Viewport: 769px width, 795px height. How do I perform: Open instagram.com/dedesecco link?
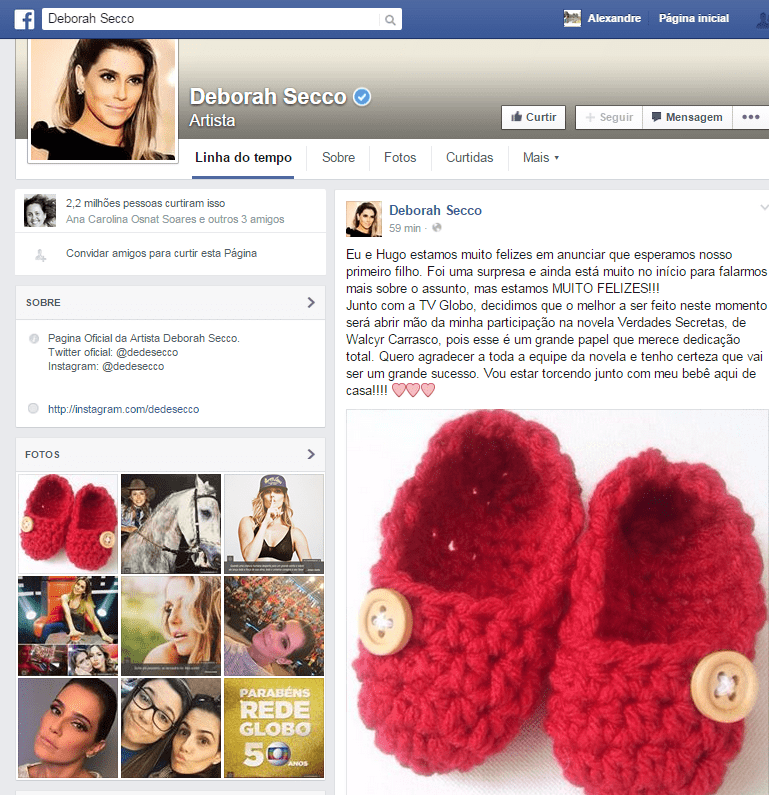pyautogui.click(x=124, y=409)
